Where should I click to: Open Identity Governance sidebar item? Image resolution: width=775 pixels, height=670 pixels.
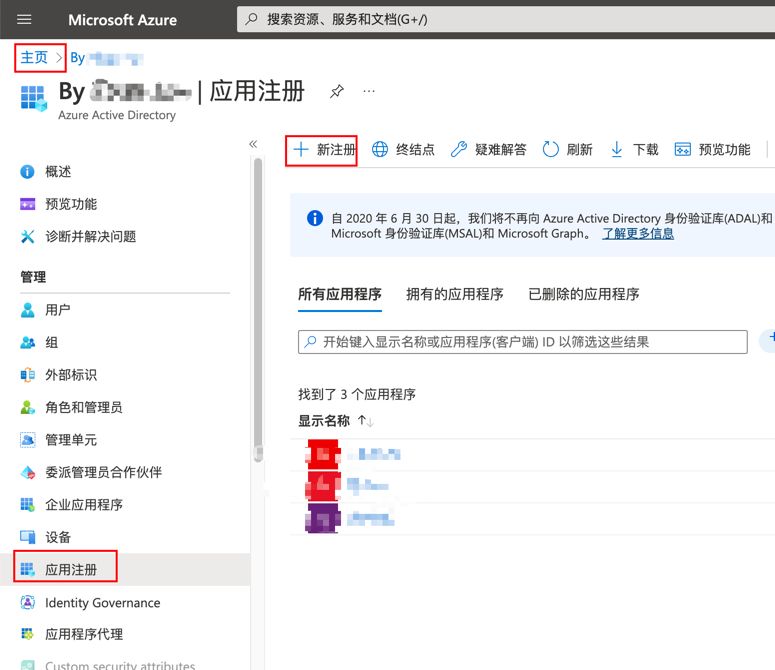click(102, 603)
